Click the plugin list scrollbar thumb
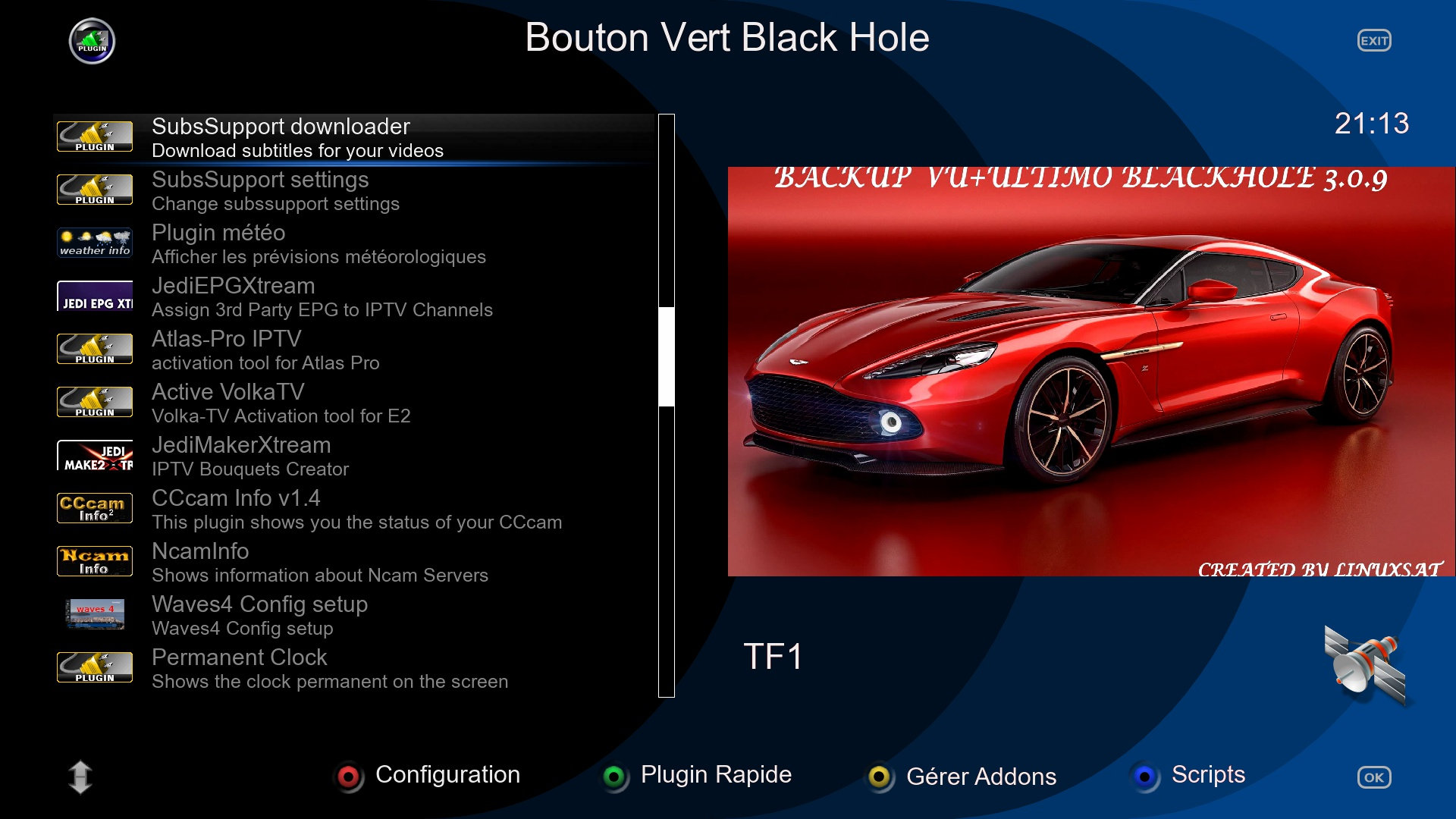 (x=667, y=356)
